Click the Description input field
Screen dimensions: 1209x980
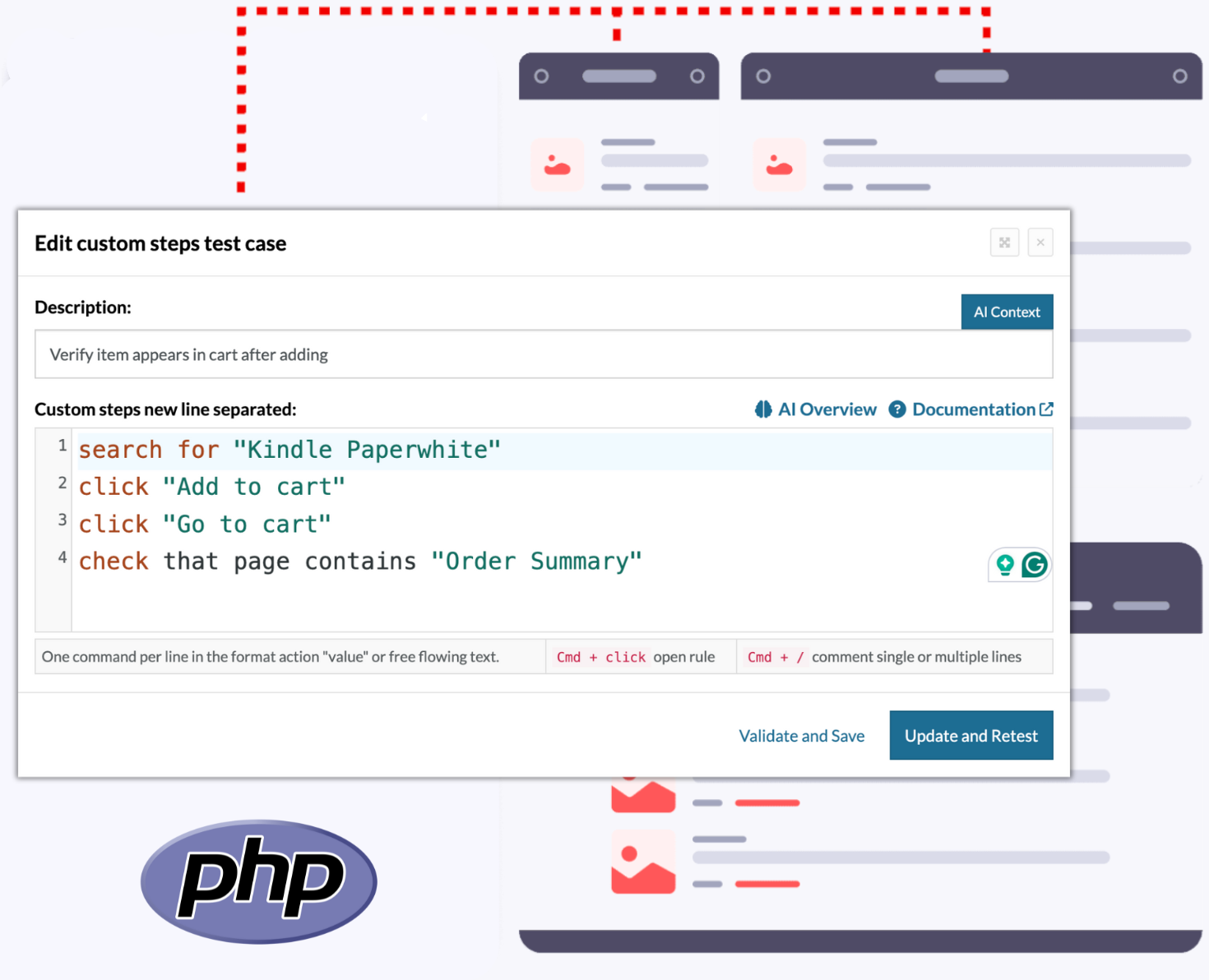pos(544,354)
